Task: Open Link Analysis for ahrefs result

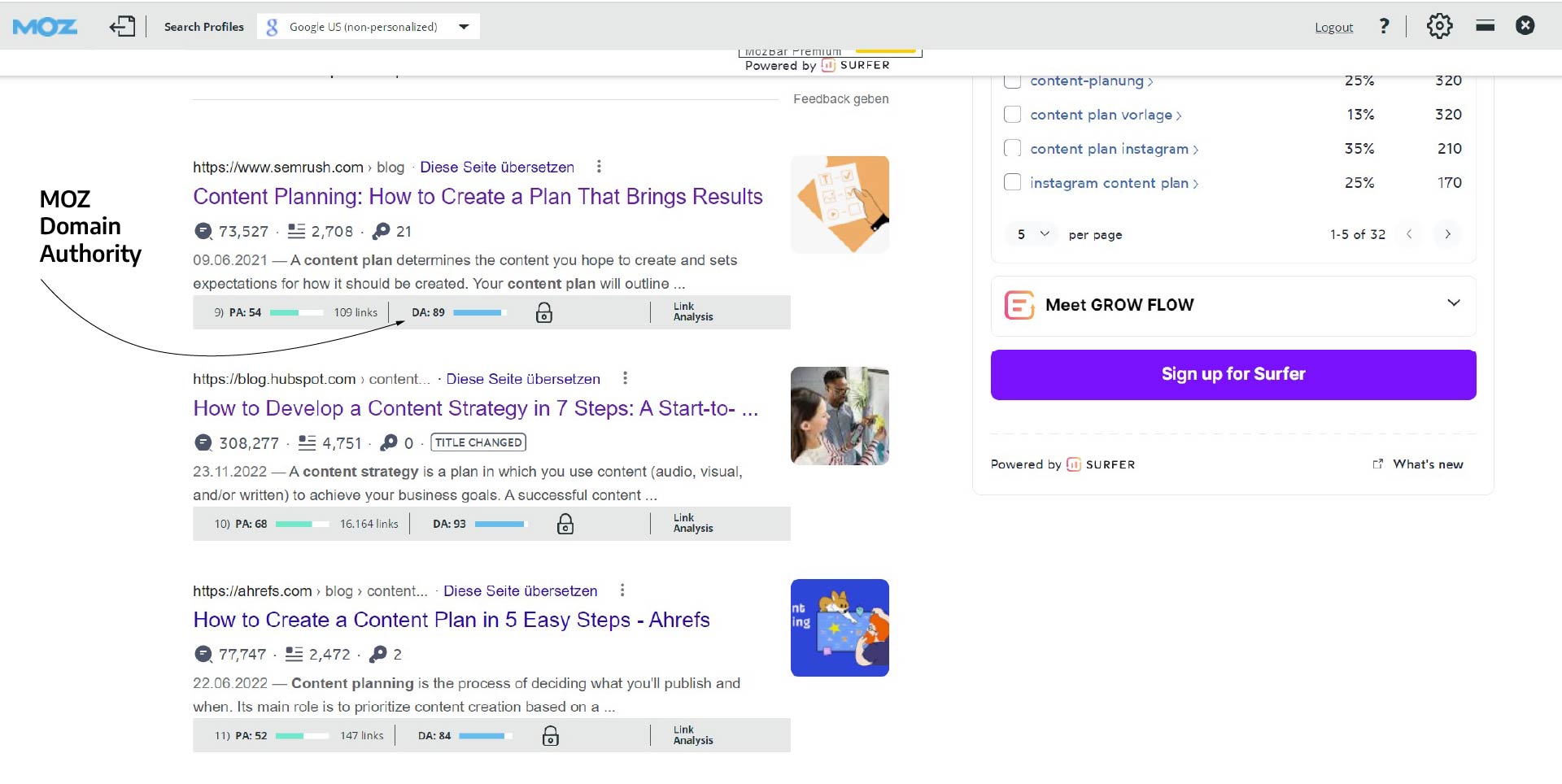Action: [693, 735]
